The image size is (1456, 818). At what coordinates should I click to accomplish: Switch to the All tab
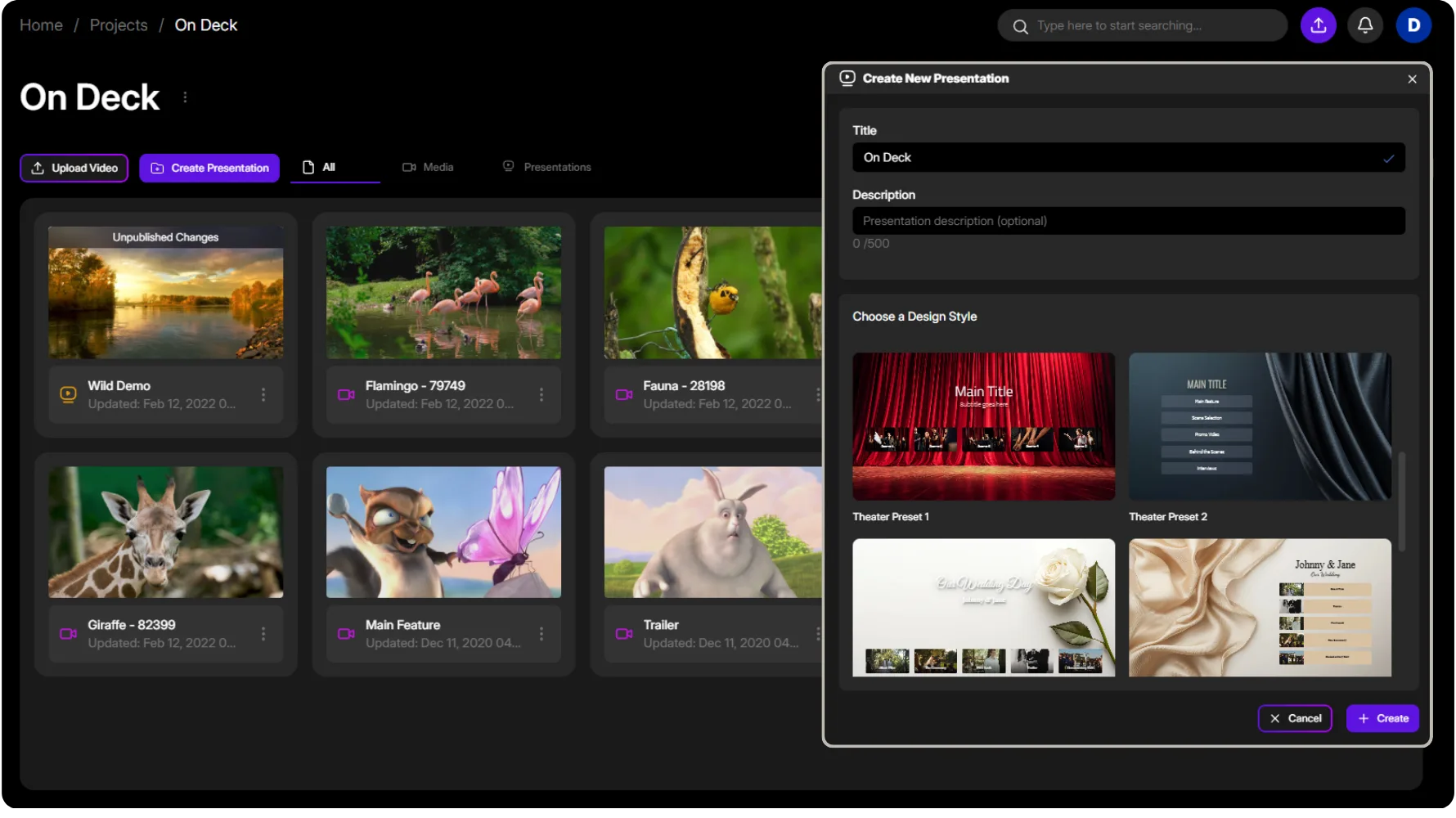[x=335, y=167]
